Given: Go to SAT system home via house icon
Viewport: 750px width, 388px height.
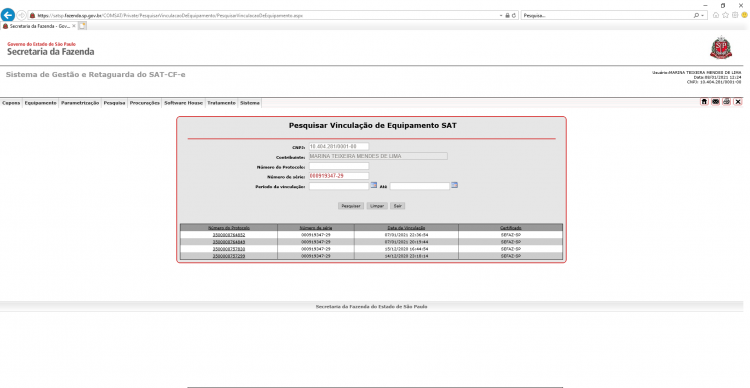Looking at the screenshot, I should (x=704, y=101).
